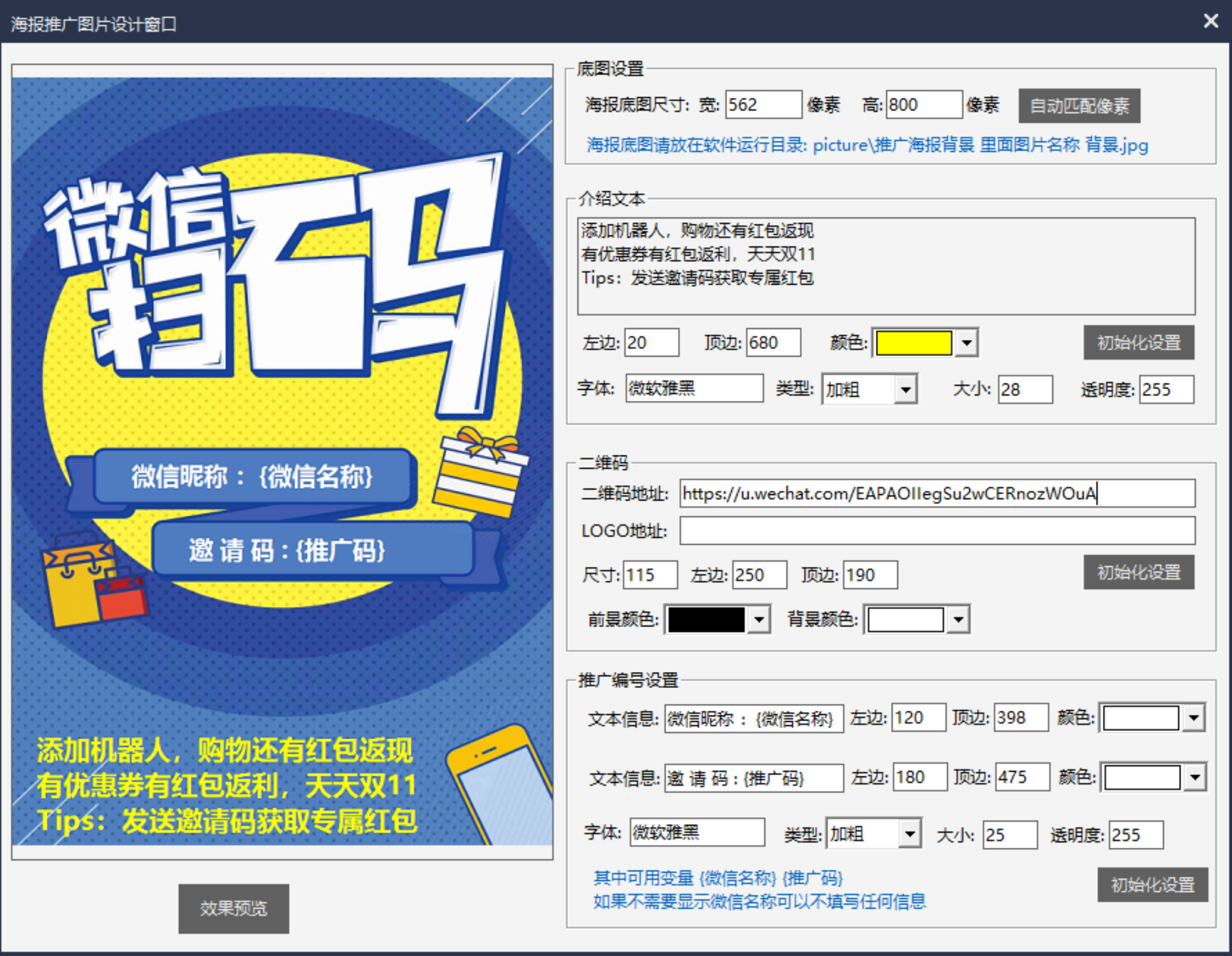Click the 如果不需要显示微信名称 hint line

coord(760,901)
